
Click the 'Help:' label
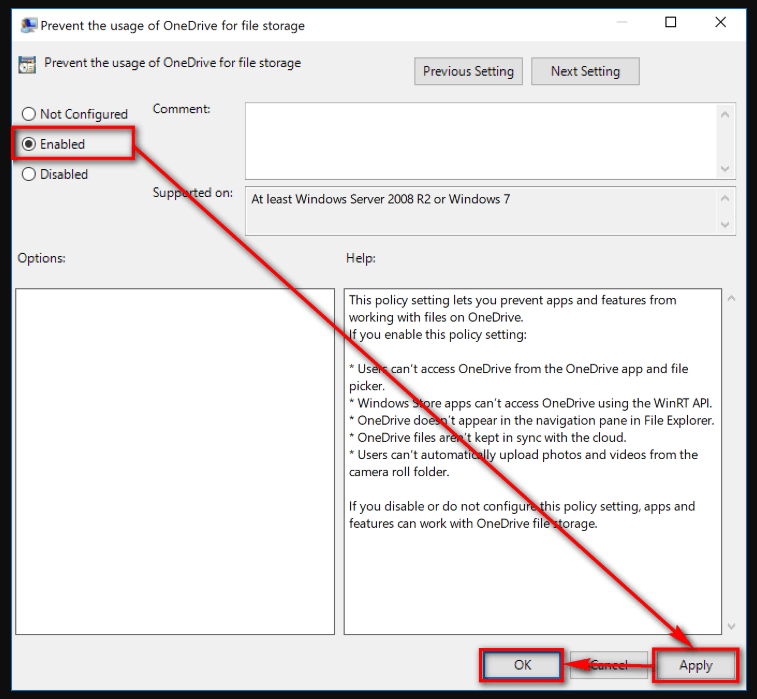tap(361, 258)
